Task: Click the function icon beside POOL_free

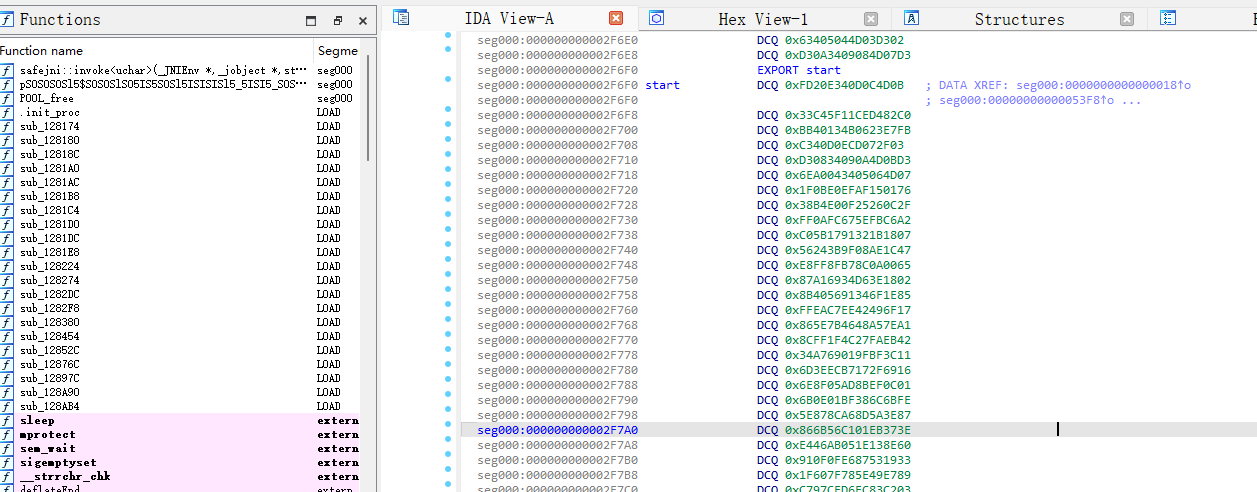Action: [x=7, y=98]
